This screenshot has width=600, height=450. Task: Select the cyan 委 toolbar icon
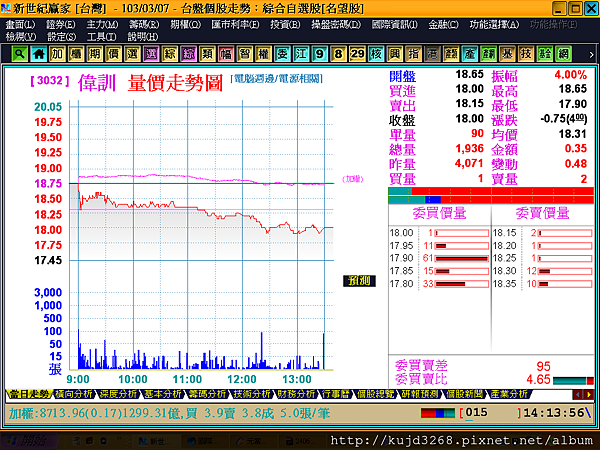click(x=282, y=54)
